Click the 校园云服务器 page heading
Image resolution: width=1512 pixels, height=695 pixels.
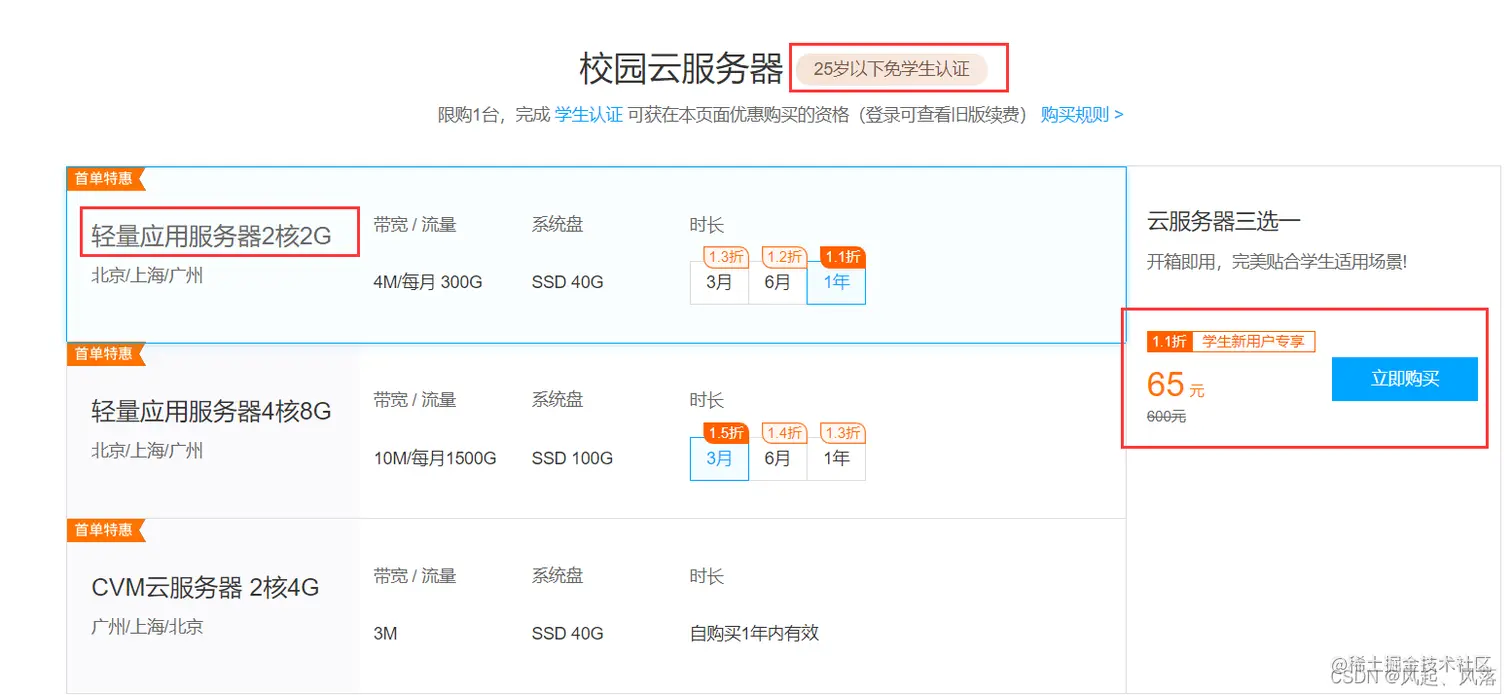(x=681, y=69)
